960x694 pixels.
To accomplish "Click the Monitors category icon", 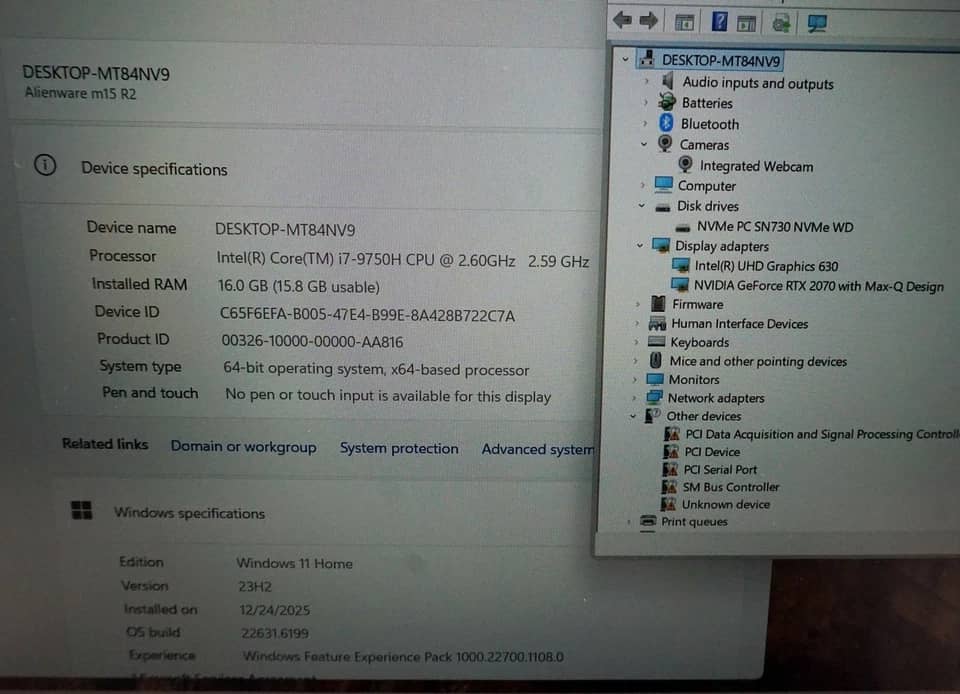I will 654,379.
